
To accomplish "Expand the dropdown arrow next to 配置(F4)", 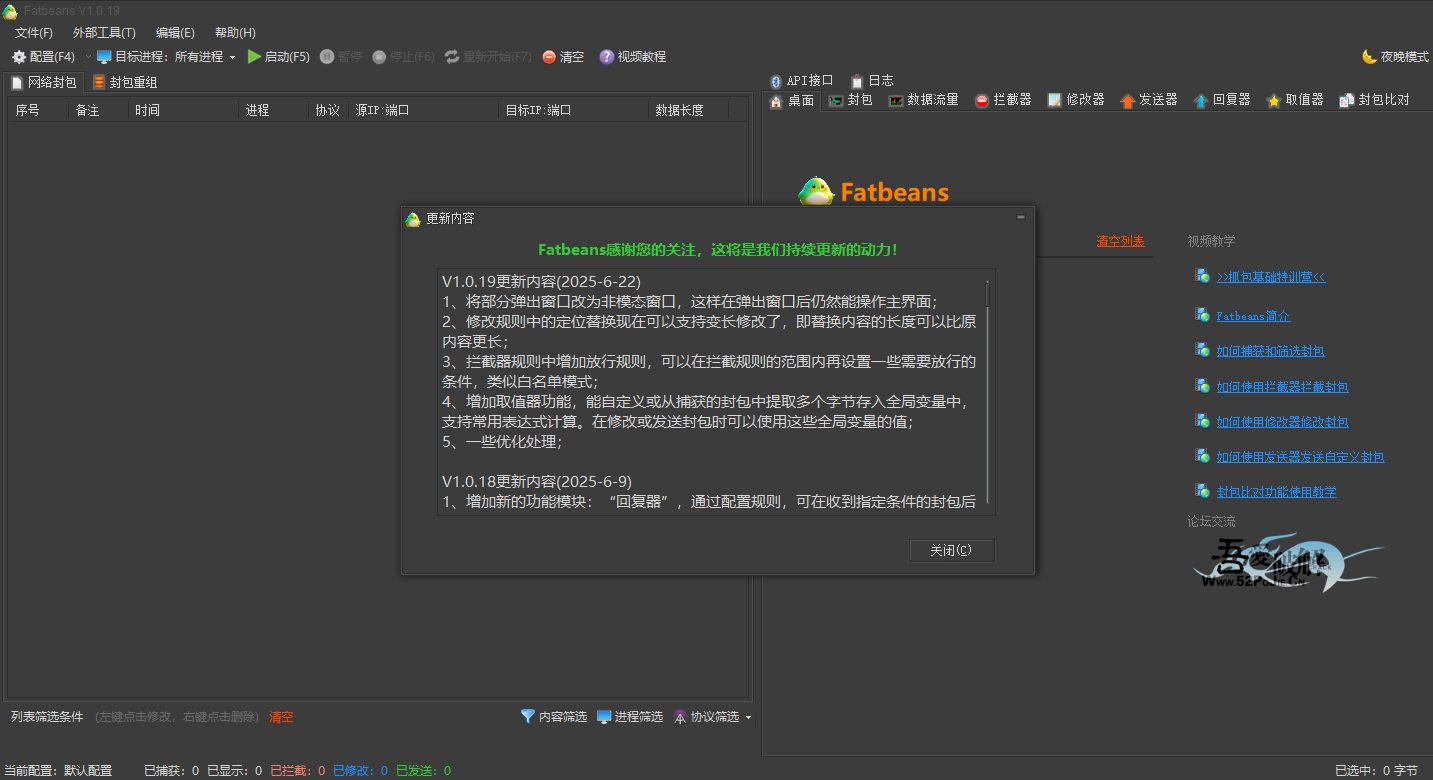I will pos(87,57).
